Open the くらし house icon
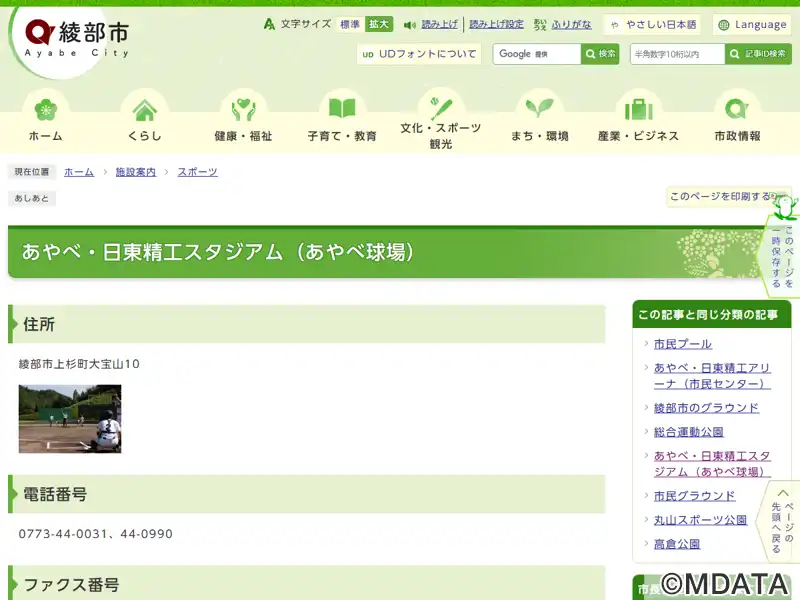Screen dimensions: 800x600 [145, 109]
